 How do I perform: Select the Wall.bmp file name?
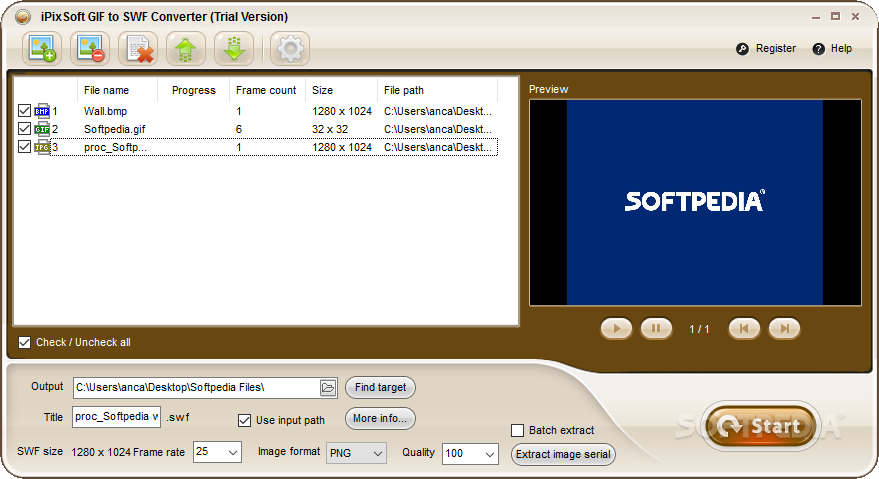tap(105, 111)
